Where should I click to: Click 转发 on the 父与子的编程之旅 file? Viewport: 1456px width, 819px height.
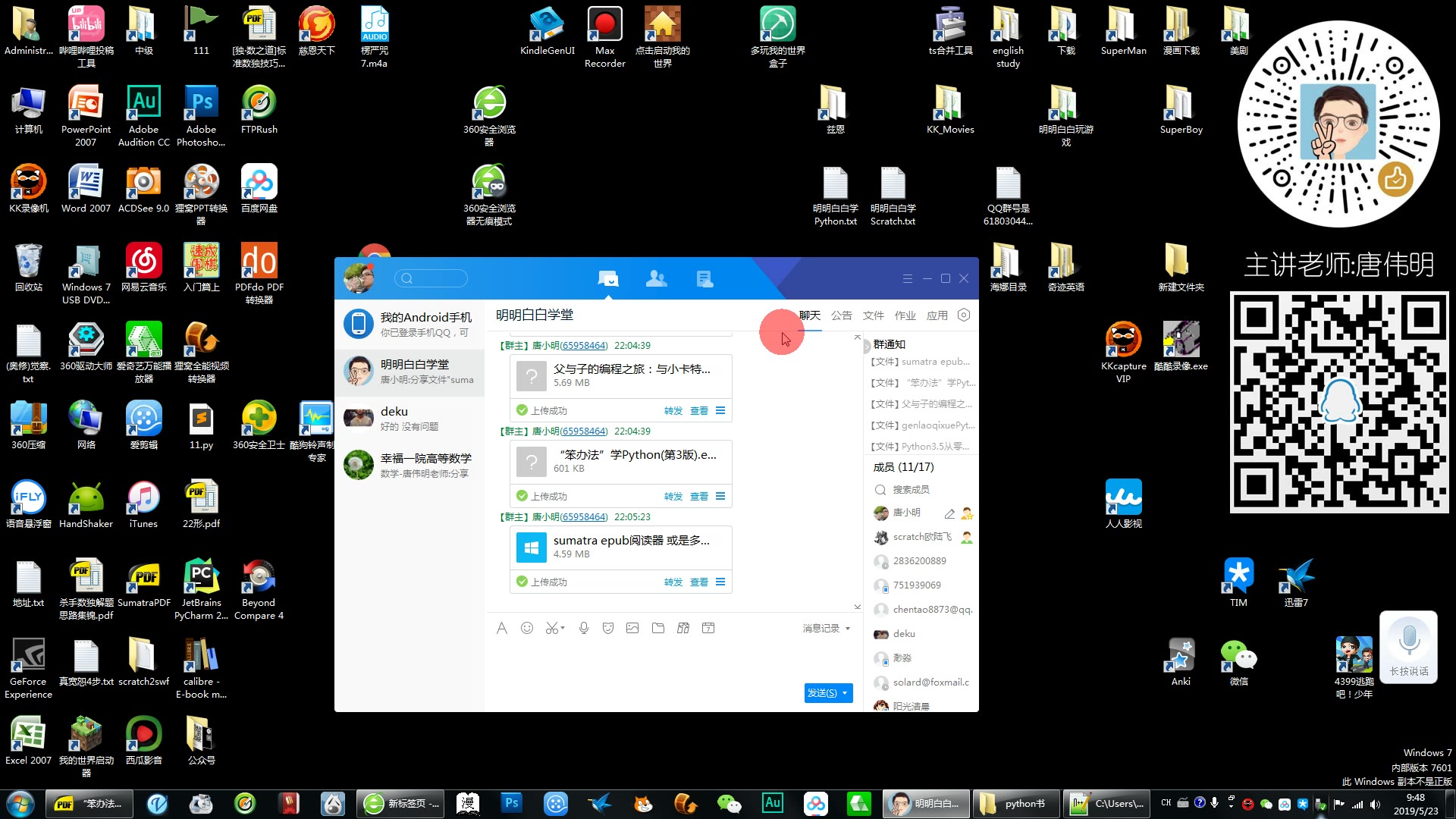673,411
